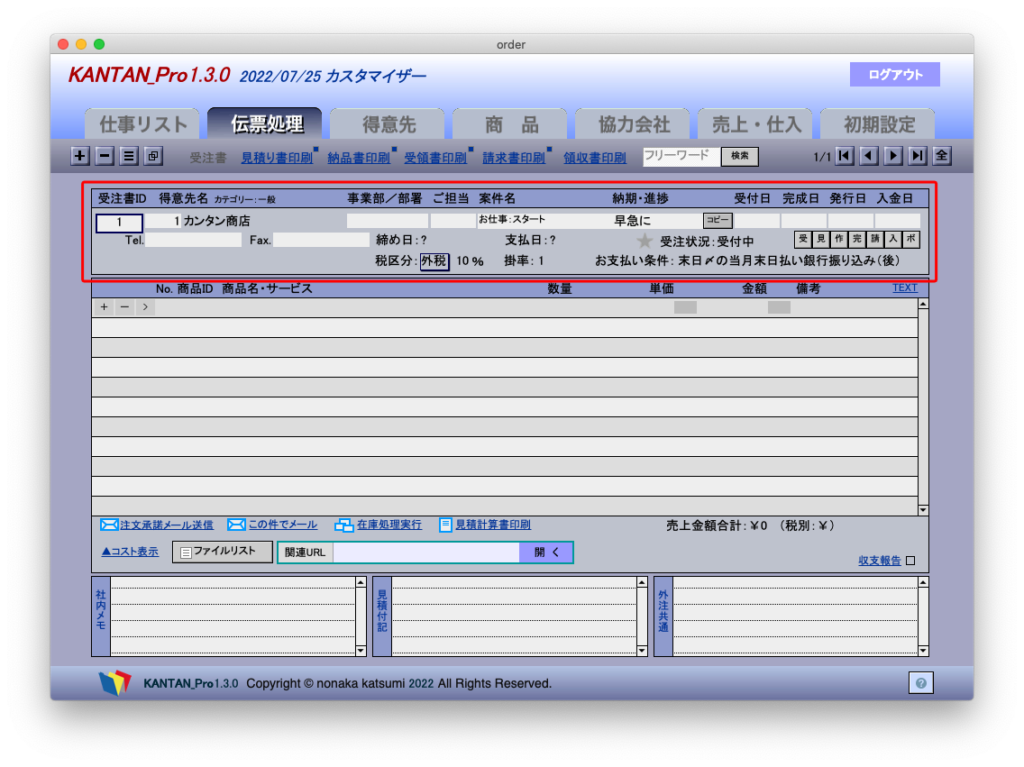The height and width of the screenshot is (767, 1024).
Task: Click 領収書印刷 link
Action: pos(594,157)
